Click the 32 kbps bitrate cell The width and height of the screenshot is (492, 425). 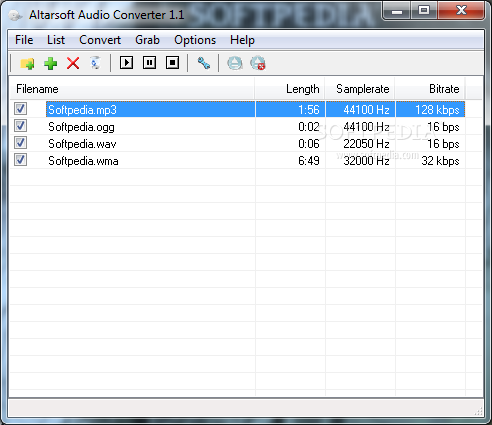440,161
